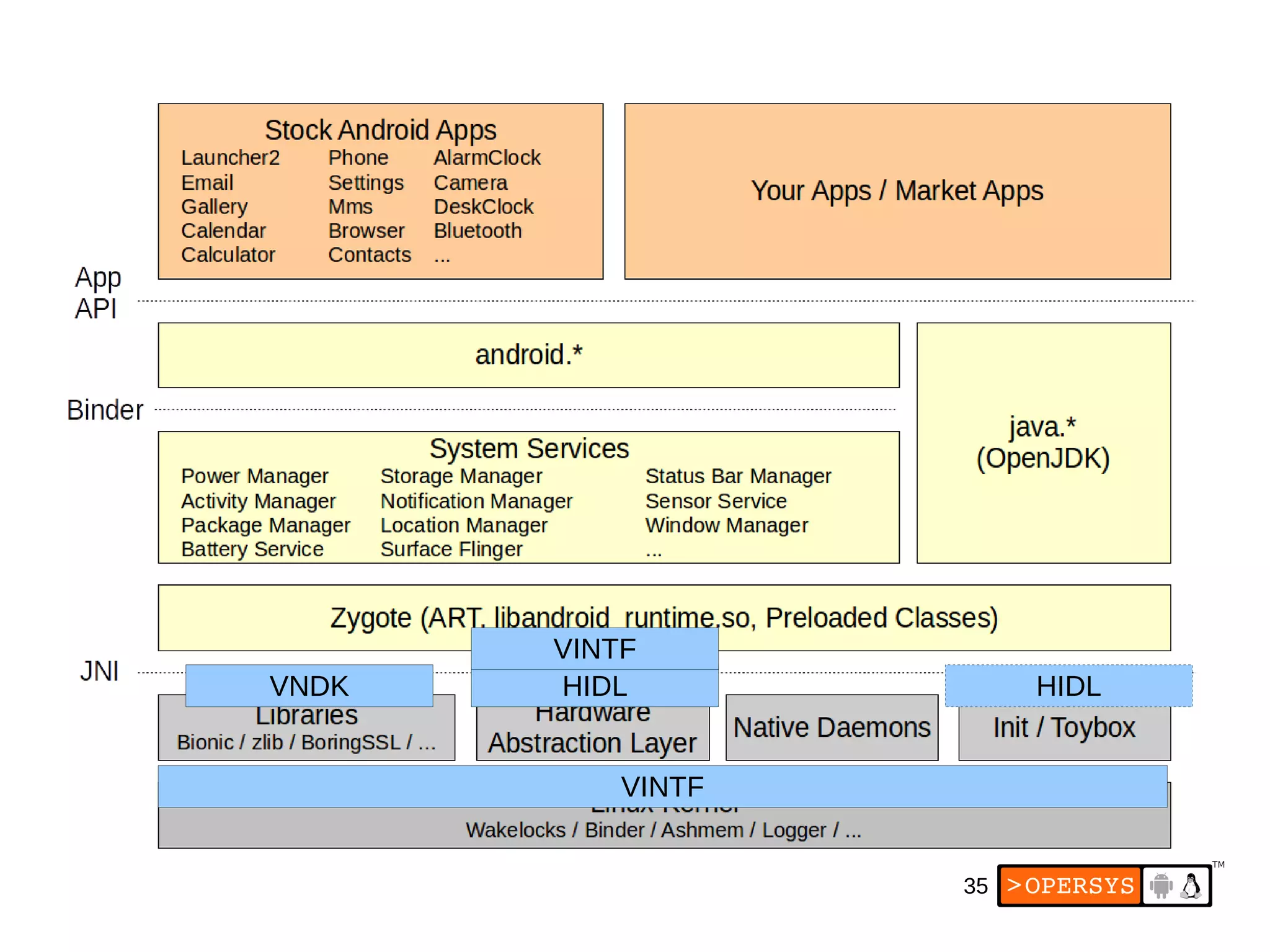Click the dashed HIDL box above Init / Toybox

click(1068, 686)
